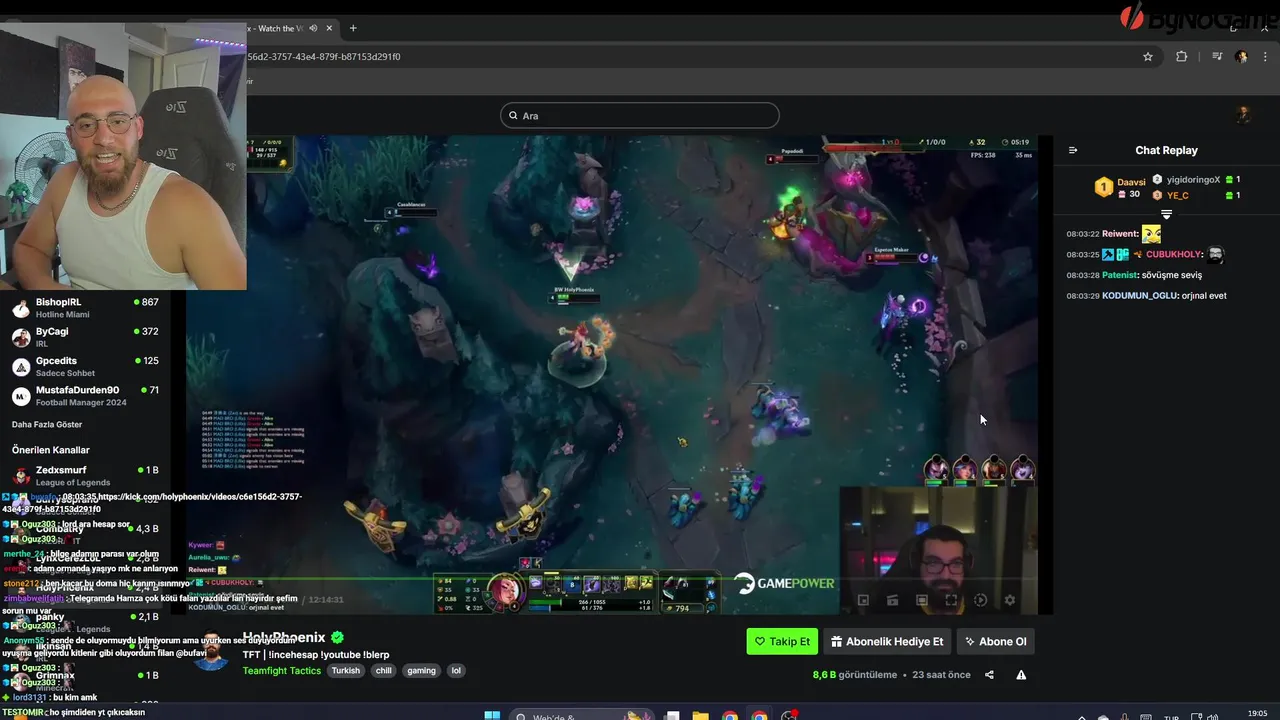Click the taskbar clock showing 19:05
1280x720 pixels.
coord(1258,714)
